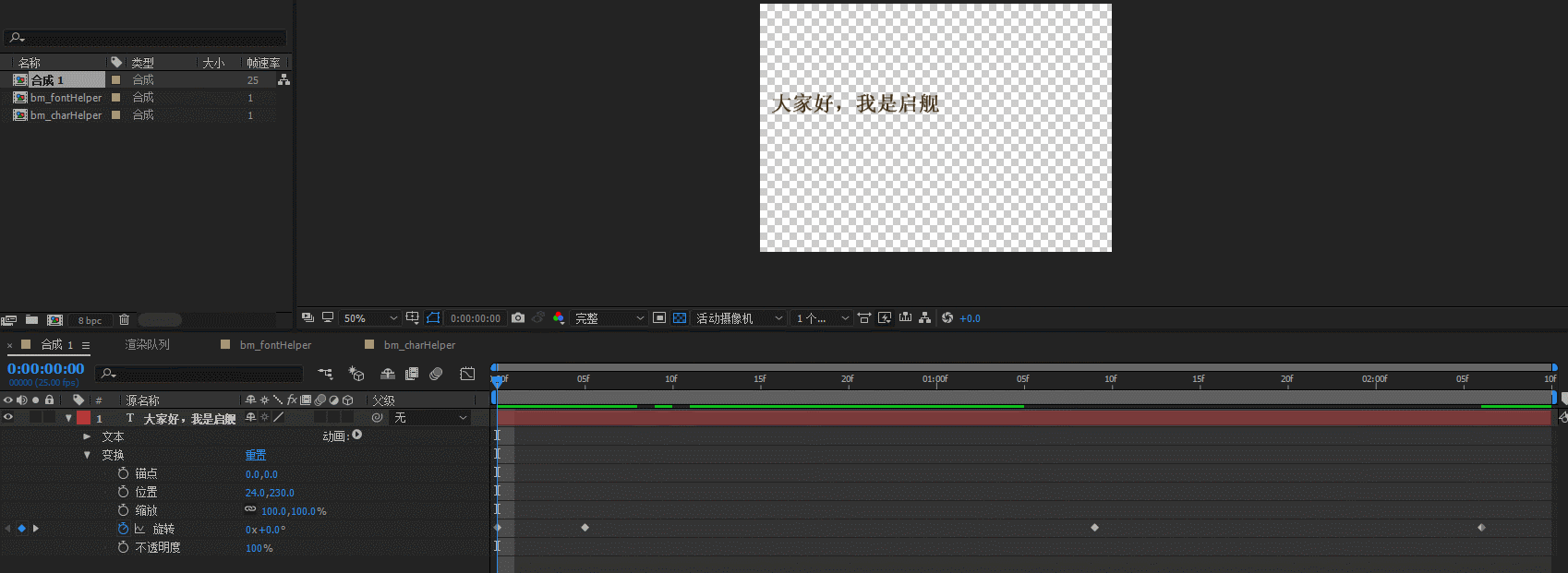Expand the 文本 property group
The width and height of the screenshot is (1568, 573).
(x=87, y=436)
